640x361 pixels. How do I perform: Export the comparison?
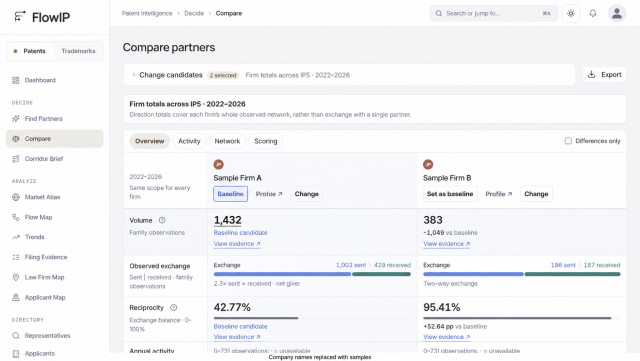point(604,75)
